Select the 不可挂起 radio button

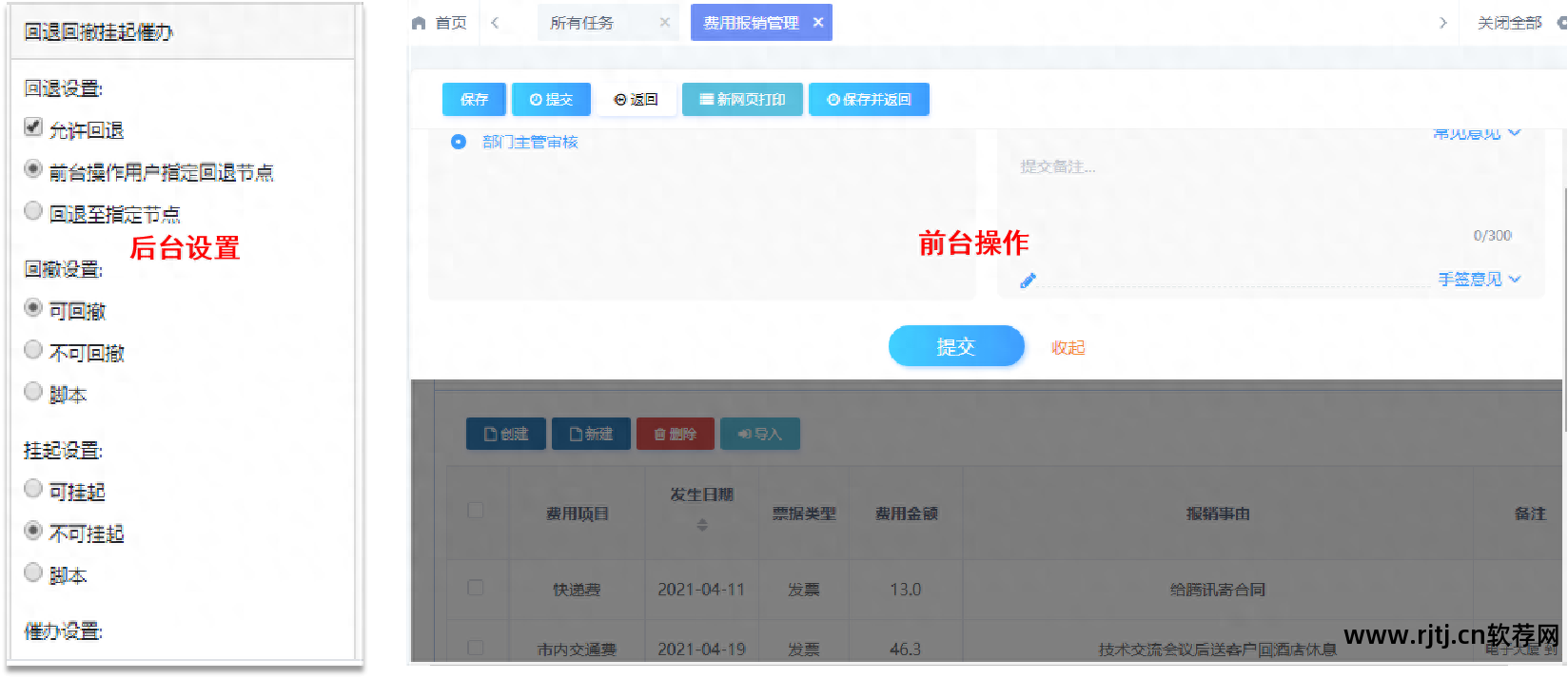click(x=33, y=531)
